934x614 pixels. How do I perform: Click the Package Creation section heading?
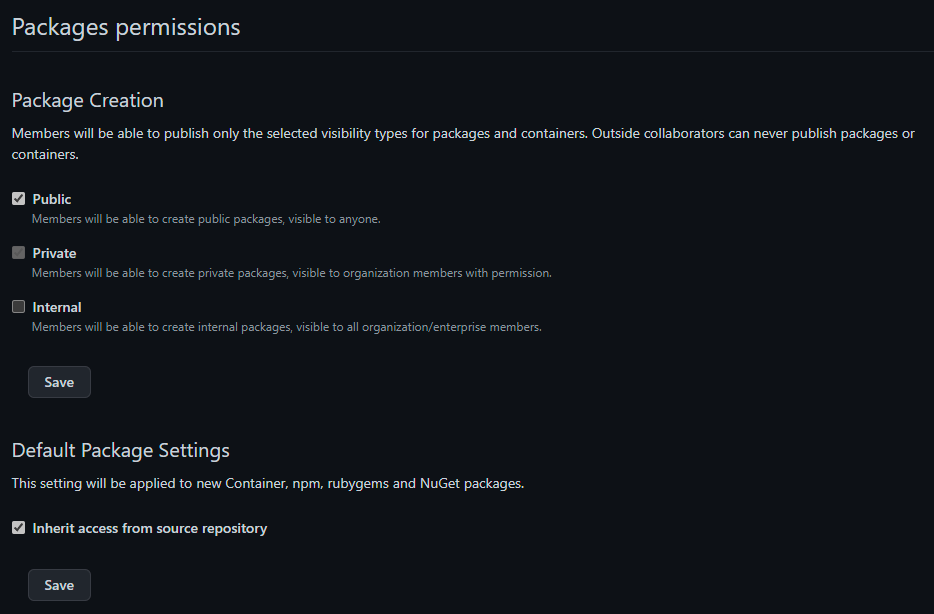87,100
